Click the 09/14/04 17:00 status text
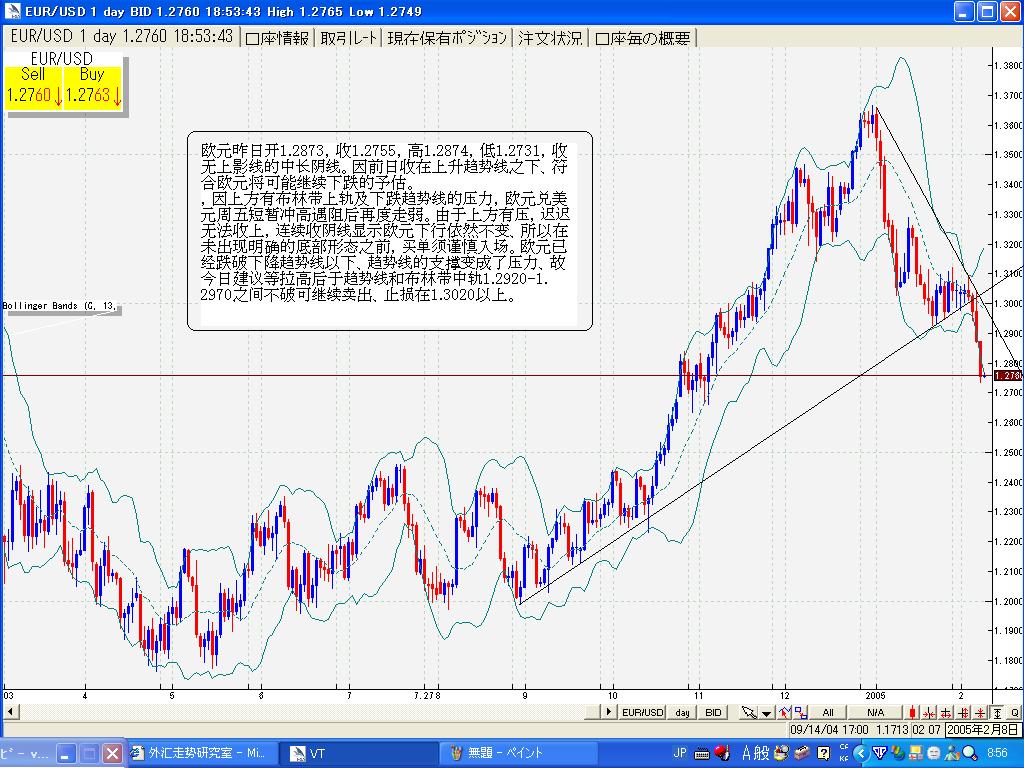The width and height of the screenshot is (1024, 768). coord(829,729)
